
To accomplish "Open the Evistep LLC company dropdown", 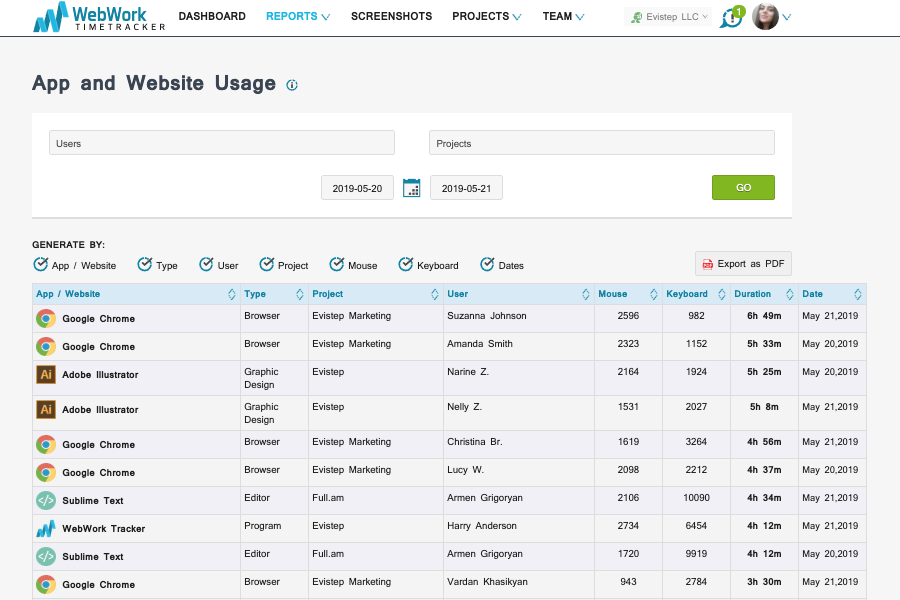I will point(668,17).
